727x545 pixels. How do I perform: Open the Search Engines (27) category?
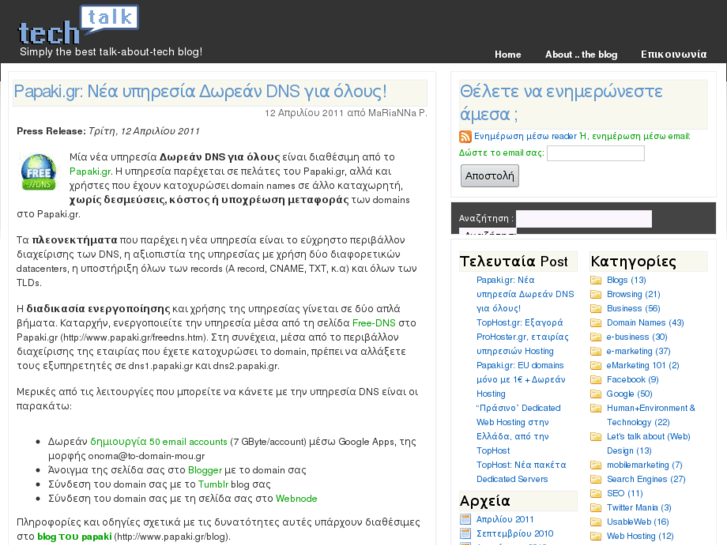646,480
